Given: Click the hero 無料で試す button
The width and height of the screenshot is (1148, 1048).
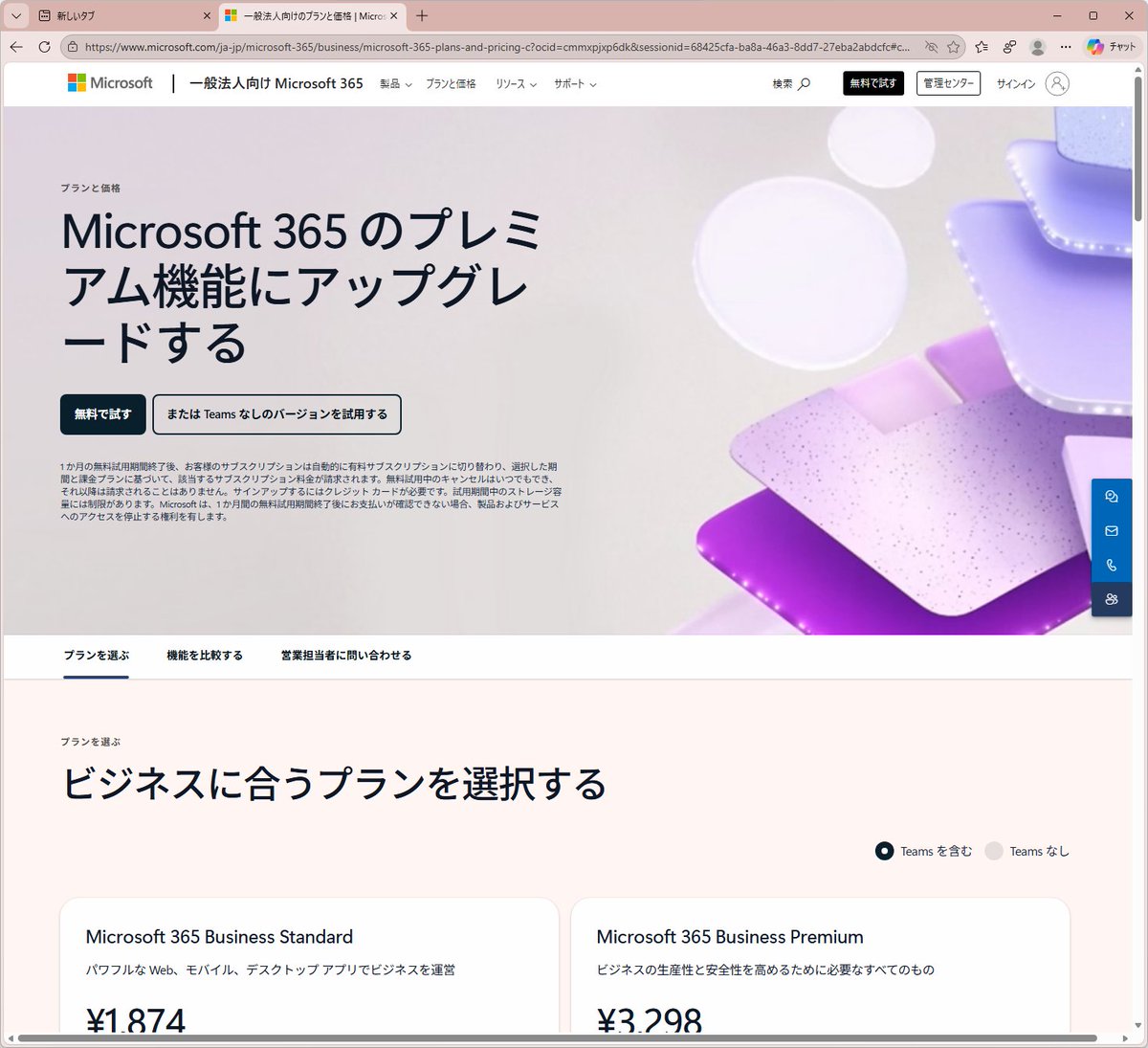Looking at the screenshot, I should [x=103, y=414].
